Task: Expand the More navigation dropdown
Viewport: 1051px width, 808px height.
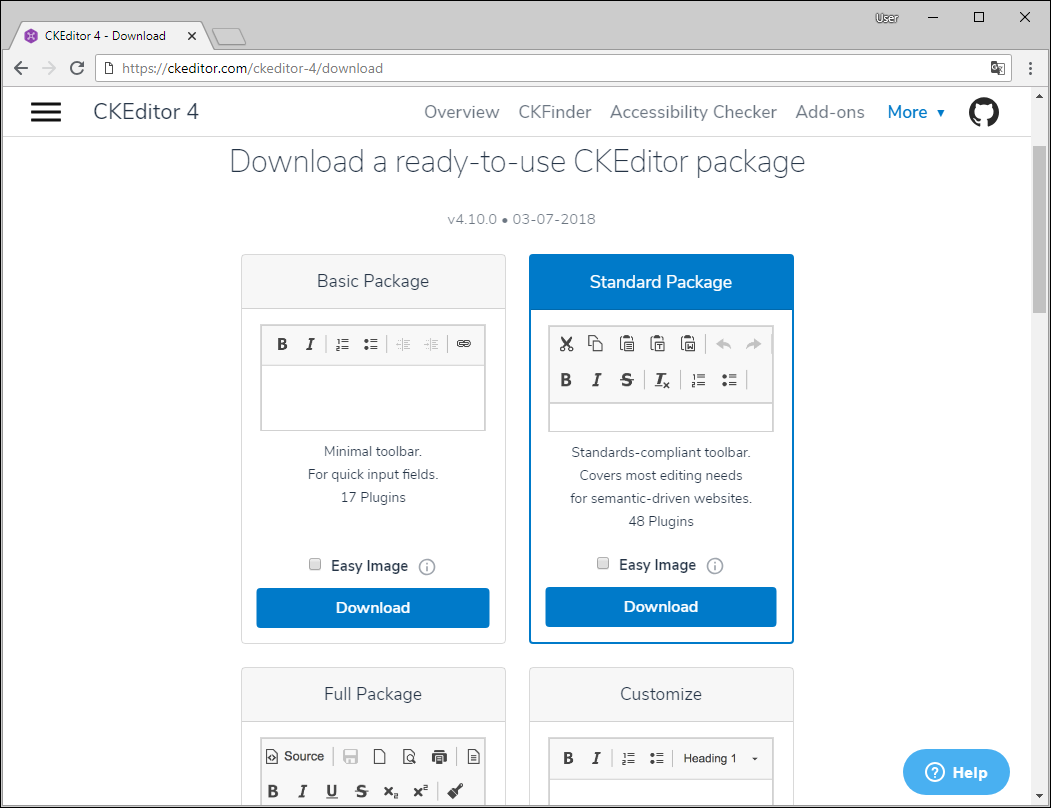Action: point(915,112)
